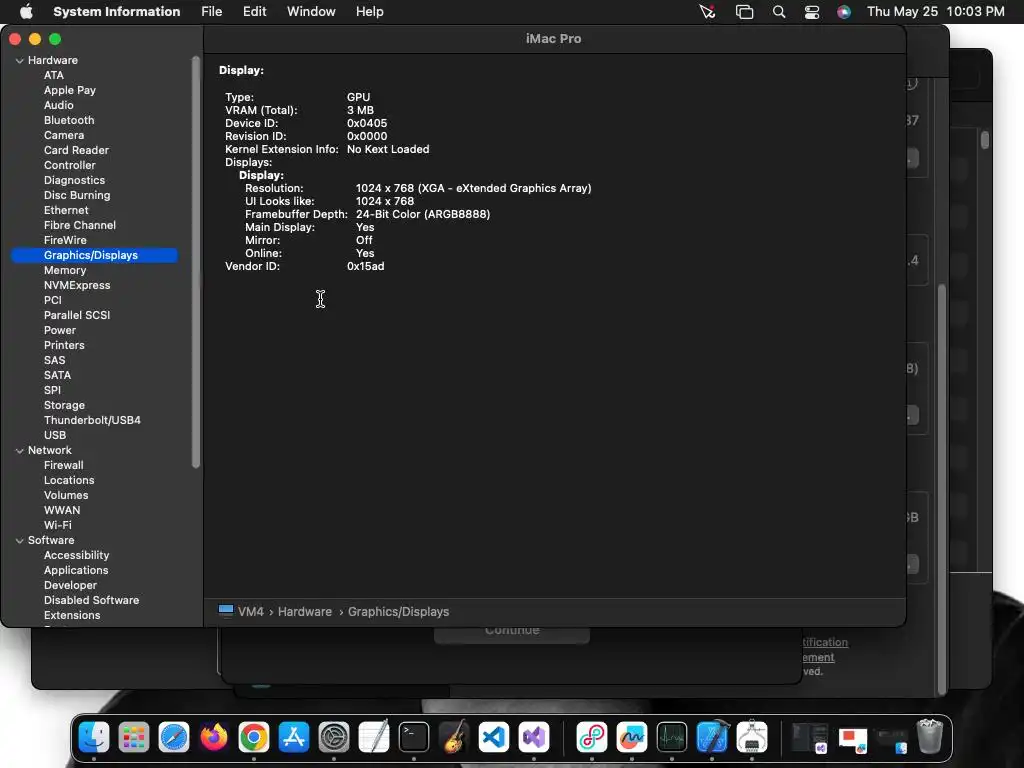Collapse the Hardware section
1024x768 pixels.
tap(20, 61)
